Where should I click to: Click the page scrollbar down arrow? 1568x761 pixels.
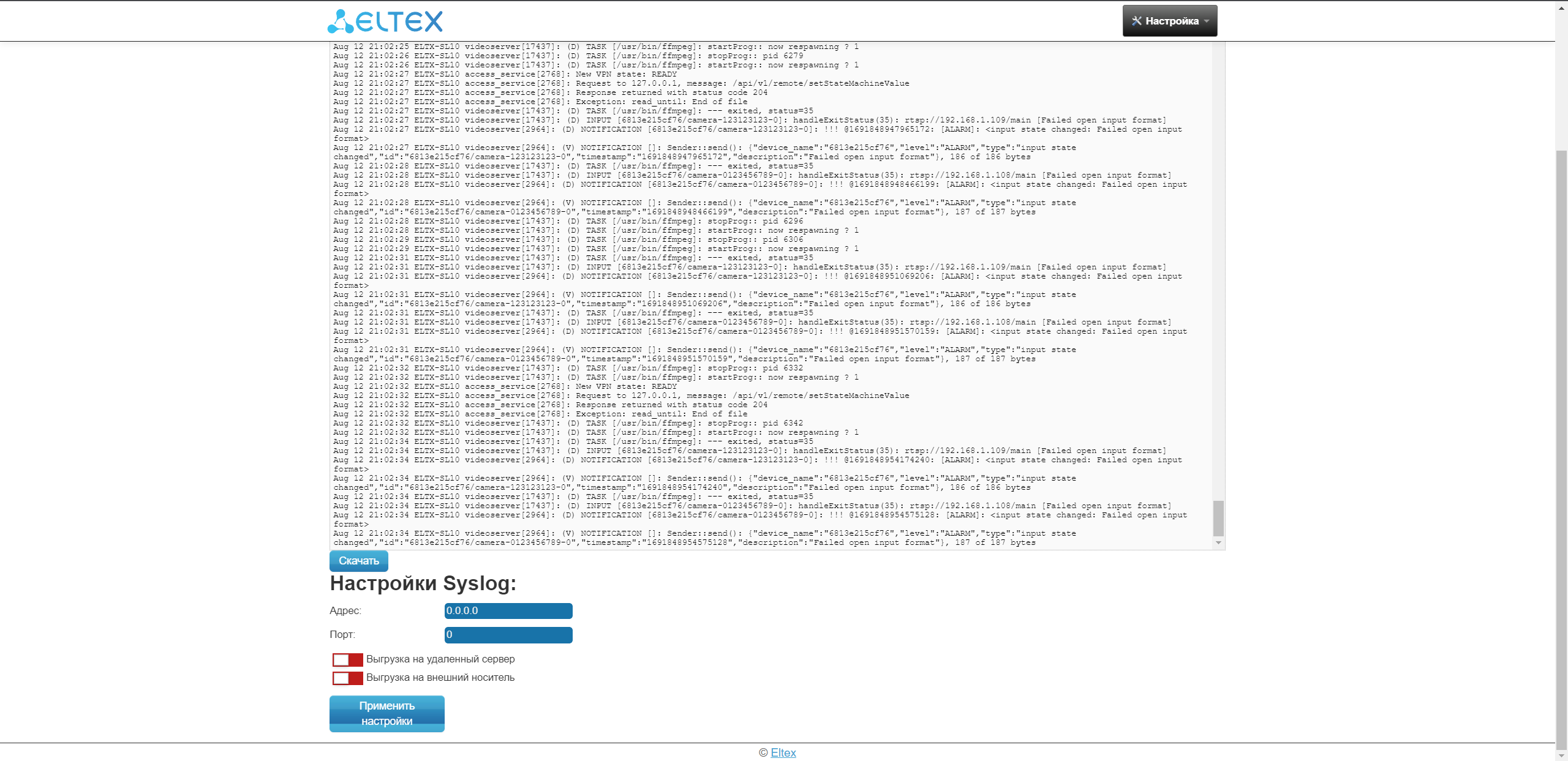pyautogui.click(x=1561, y=754)
